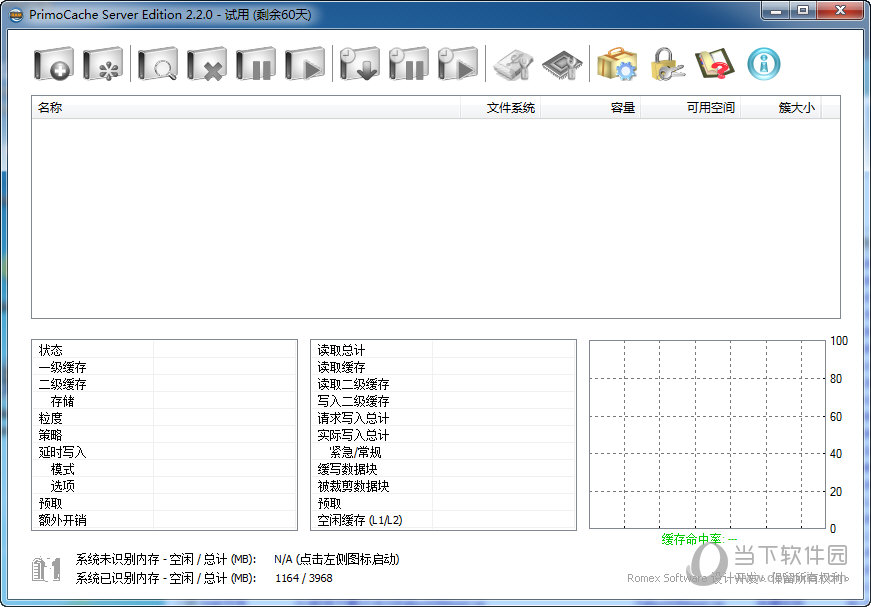The image size is (871, 607).
Task: Click the create new cache task icon
Action: pos(53,64)
